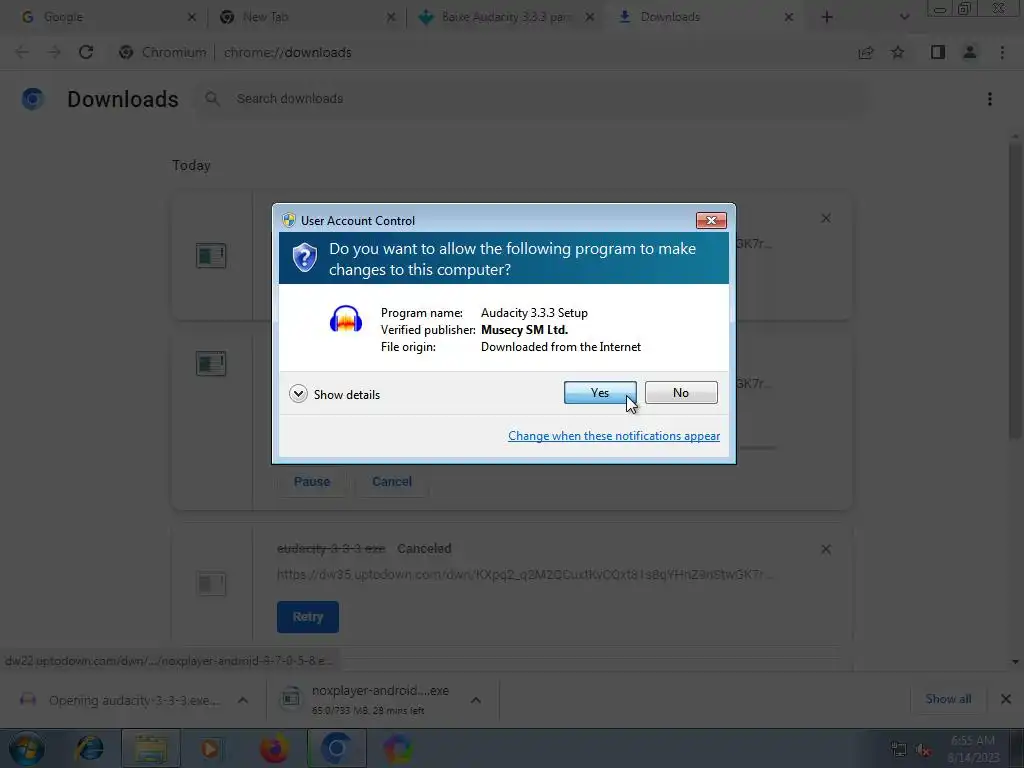This screenshot has width=1024, height=768.
Task: Retry the canceled audacity-3-3-3.exe download
Action: (308, 616)
